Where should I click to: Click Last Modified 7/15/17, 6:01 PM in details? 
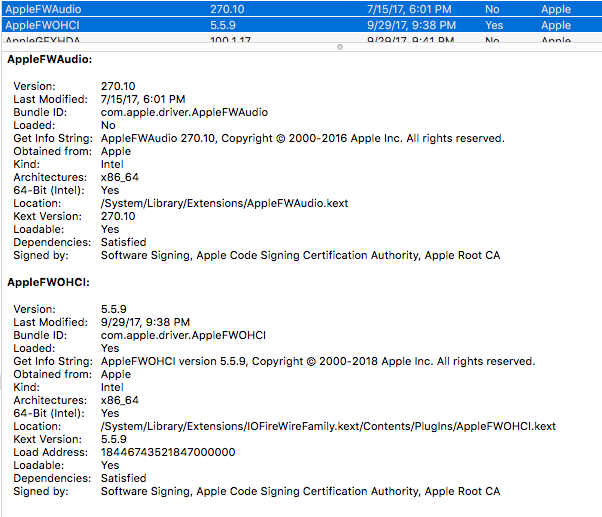coord(143,99)
